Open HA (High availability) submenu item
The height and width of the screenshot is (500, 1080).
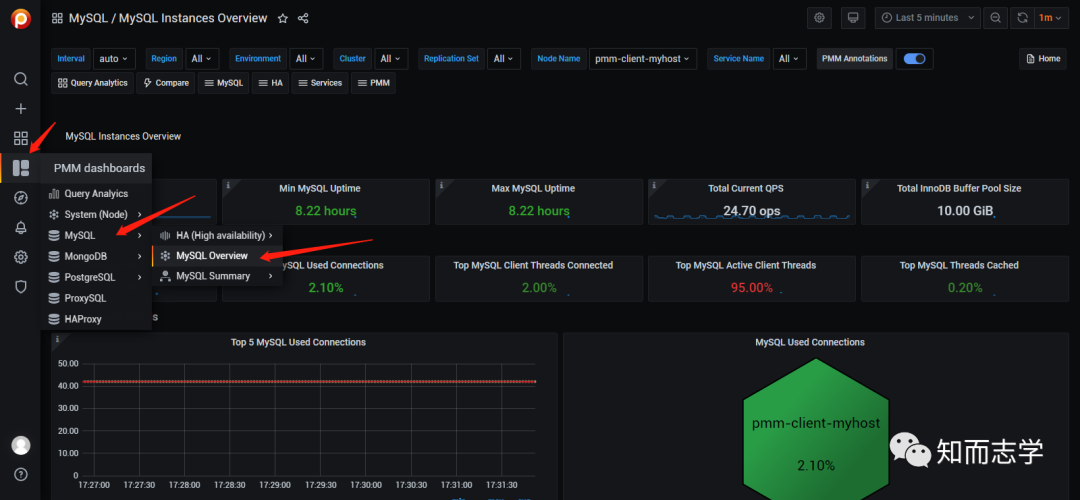point(217,236)
